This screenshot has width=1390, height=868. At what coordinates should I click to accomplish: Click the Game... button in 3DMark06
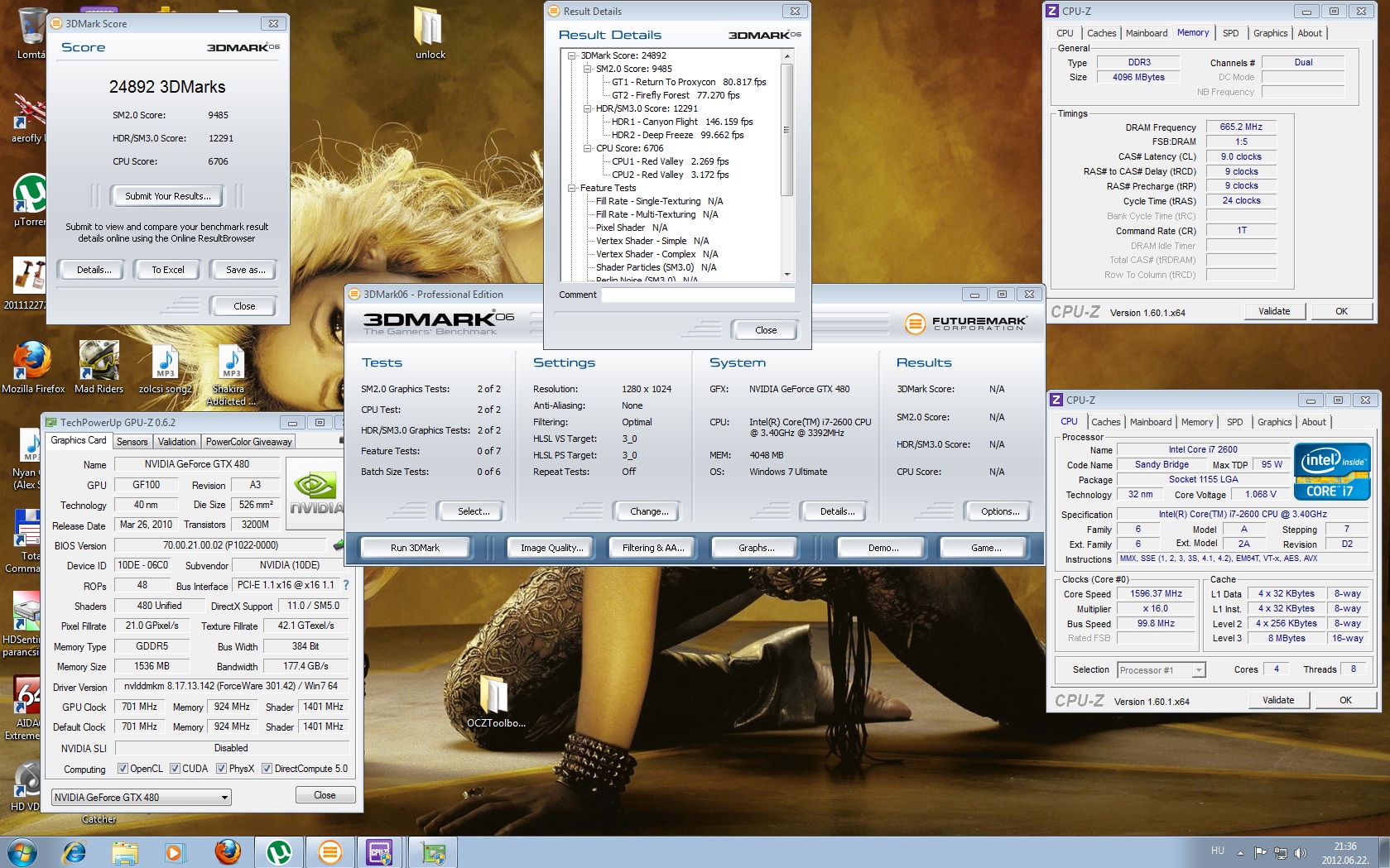(986, 548)
